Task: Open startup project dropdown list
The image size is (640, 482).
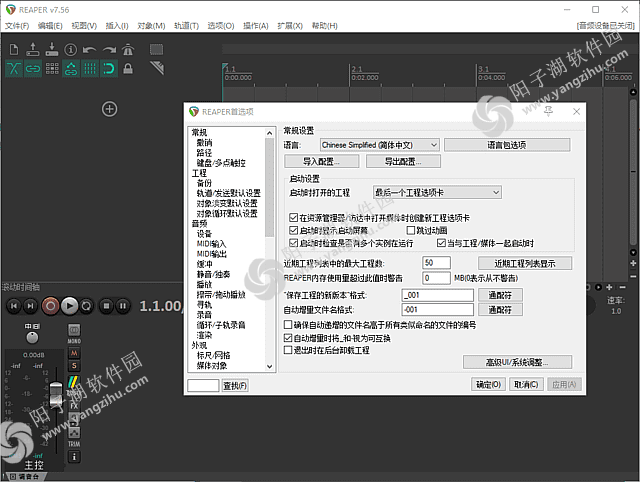Action: coord(437,192)
